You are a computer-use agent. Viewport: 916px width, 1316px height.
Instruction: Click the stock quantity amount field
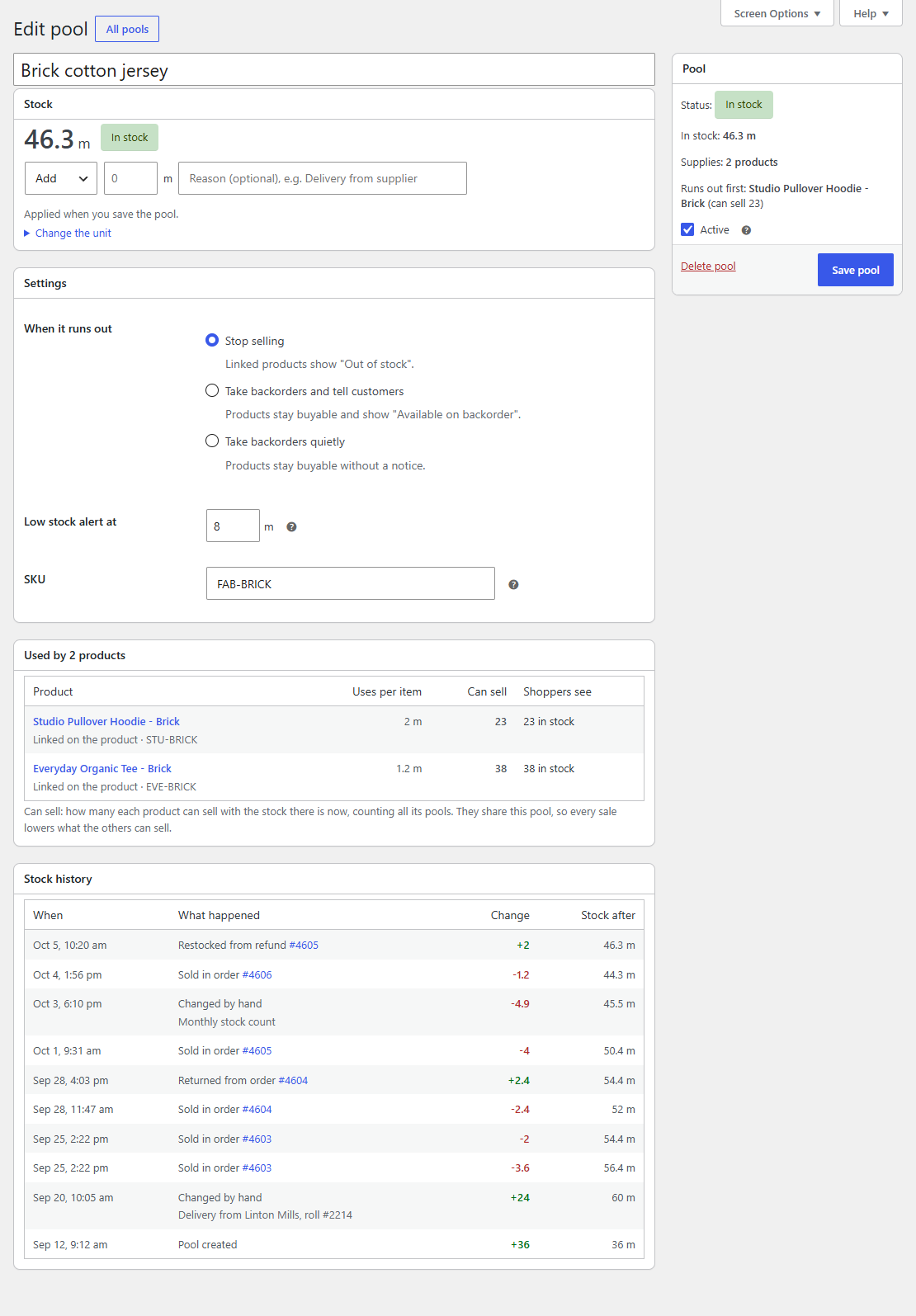(x=130, y=178)
